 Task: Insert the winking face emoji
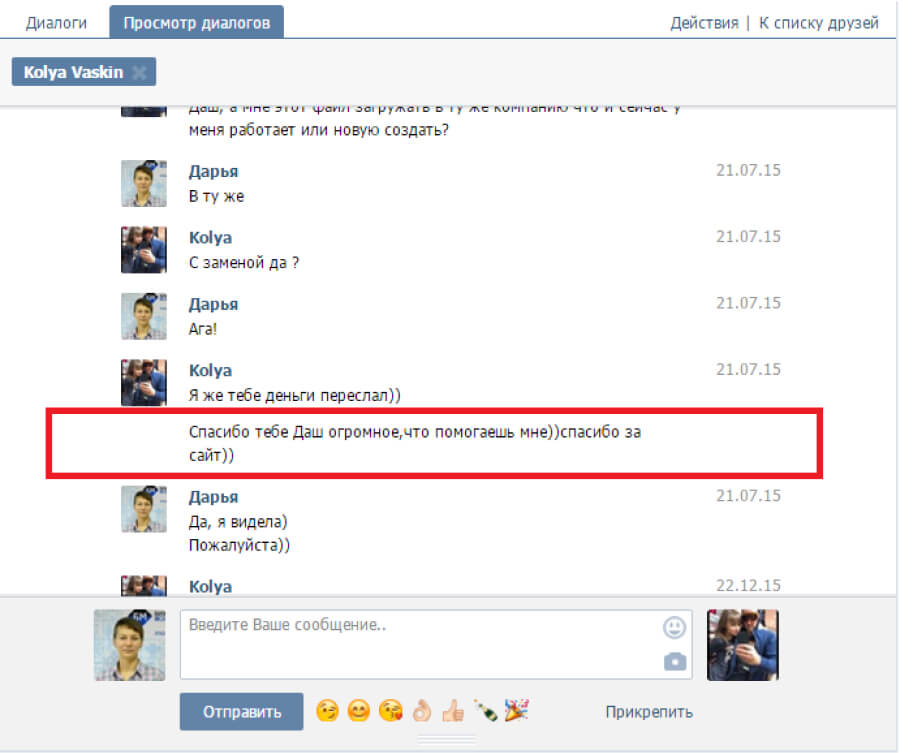pos(326,711)
